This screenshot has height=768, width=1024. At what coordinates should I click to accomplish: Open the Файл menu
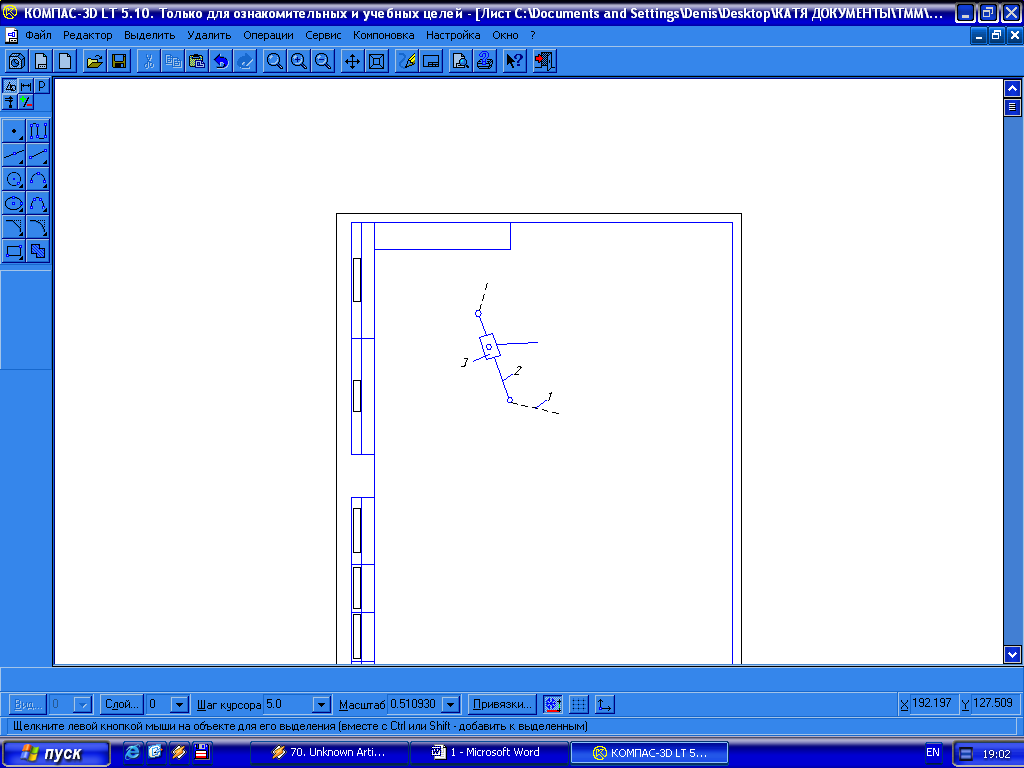point(39,35)
